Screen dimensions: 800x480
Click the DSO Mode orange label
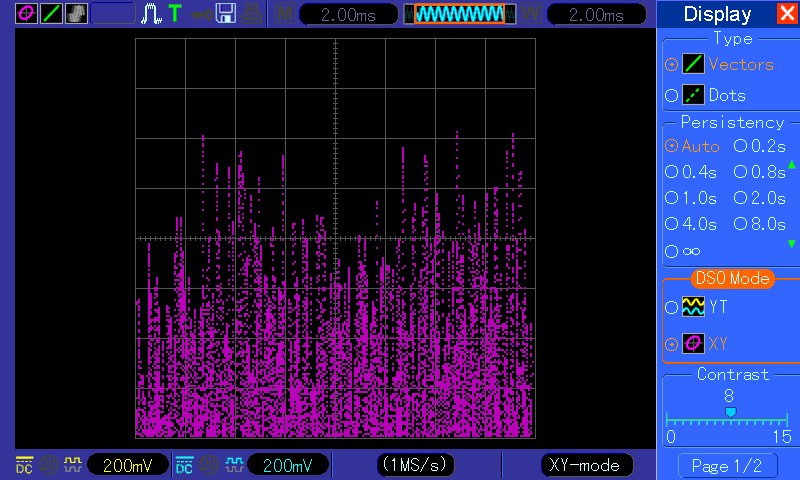point(733,279)
